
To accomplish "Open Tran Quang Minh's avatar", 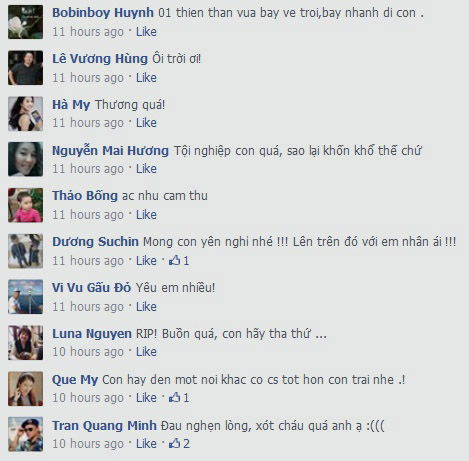I will click(25, 434).
